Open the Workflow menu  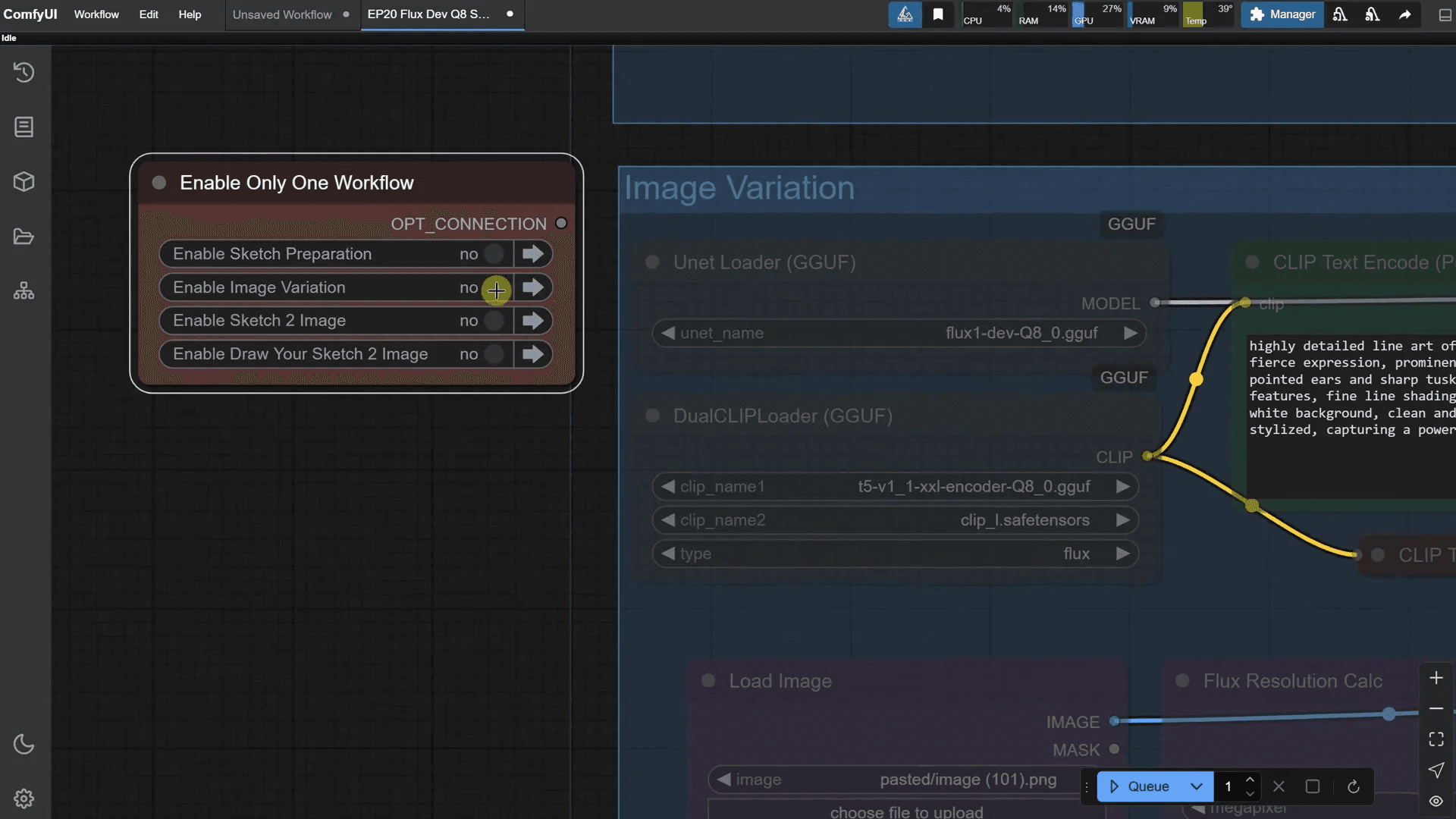[x=96, y=14]
